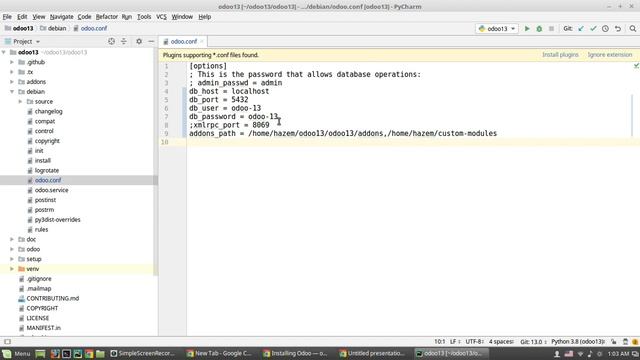Collapse all in the Project panel
640x360 pixels.
(x=124, y=41)
